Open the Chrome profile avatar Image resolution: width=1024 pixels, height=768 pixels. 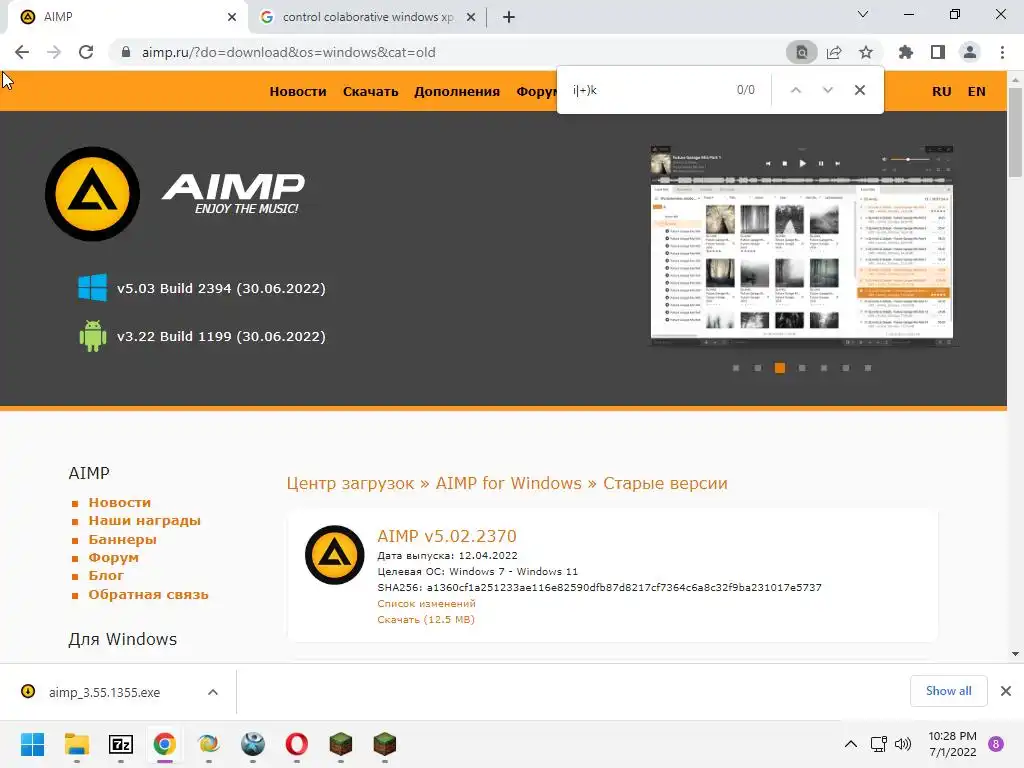[x=970, y=52]
